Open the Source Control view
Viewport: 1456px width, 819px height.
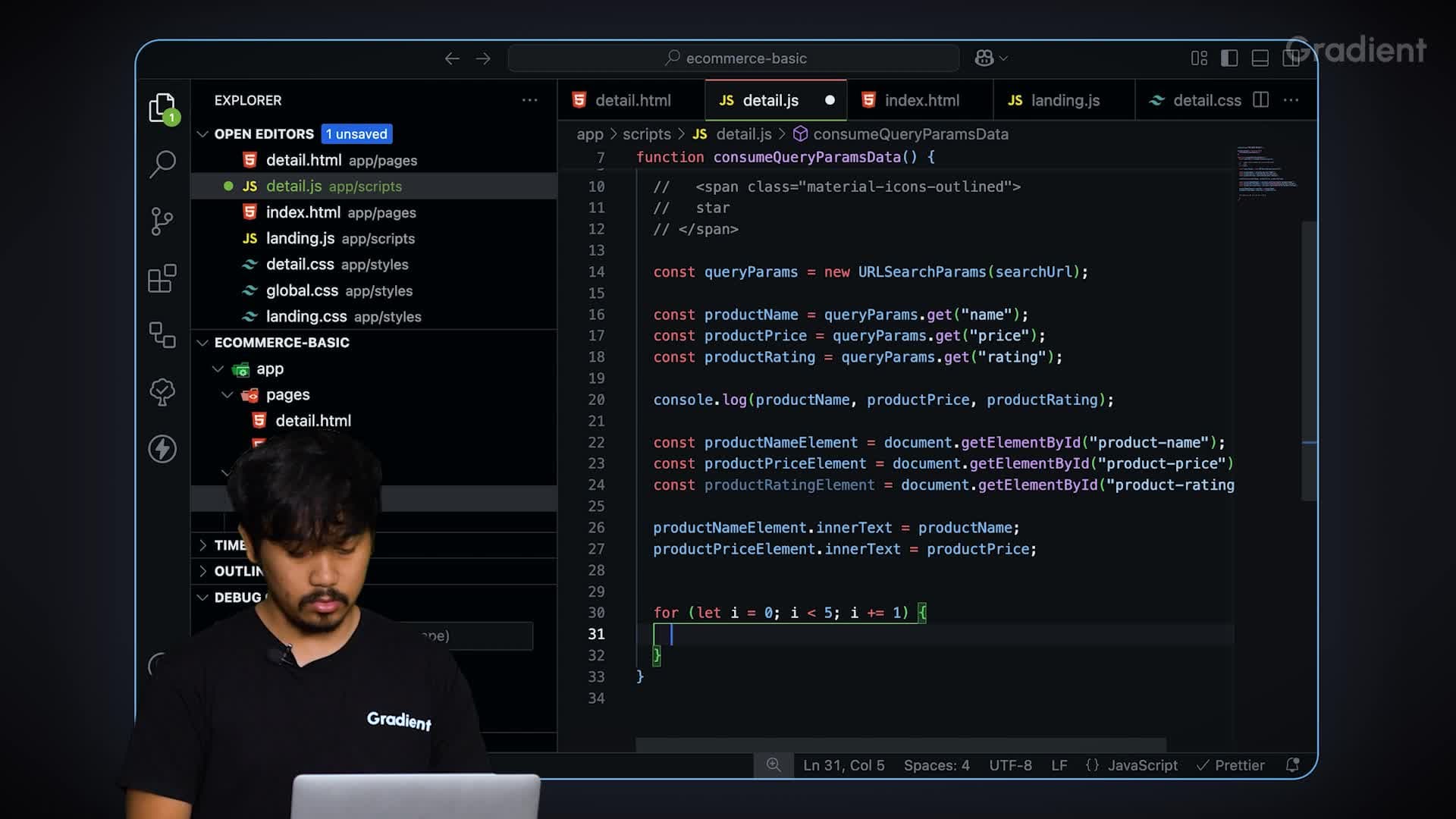point(162,221)
